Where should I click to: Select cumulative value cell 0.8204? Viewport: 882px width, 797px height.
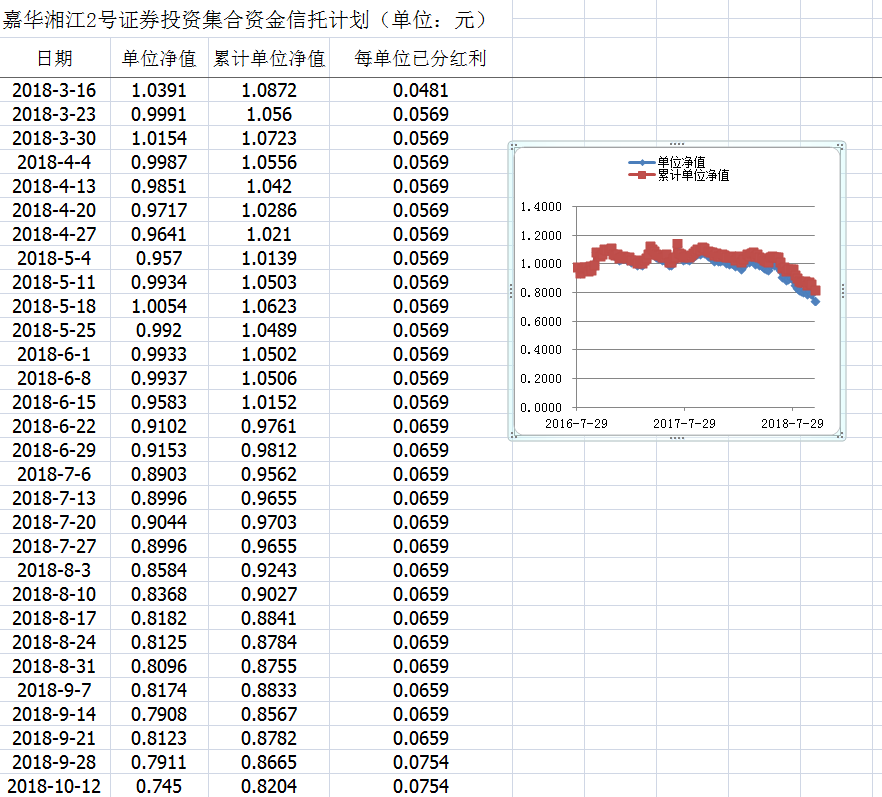(x=269, y=786)
